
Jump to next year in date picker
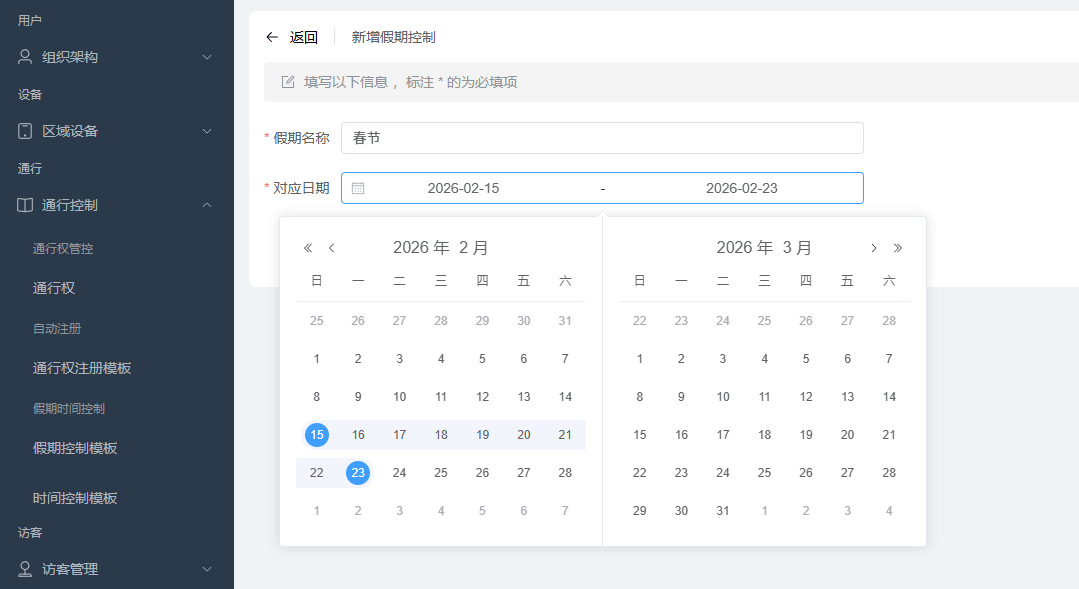(897, 248)
